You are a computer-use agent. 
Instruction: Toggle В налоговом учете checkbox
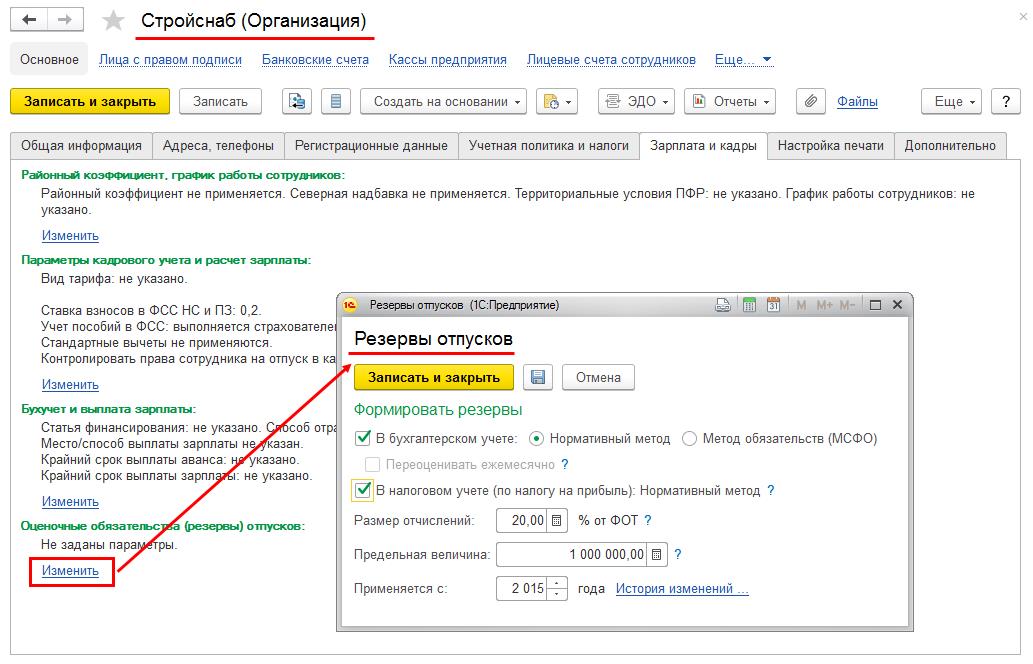click(x=362, y=490)
